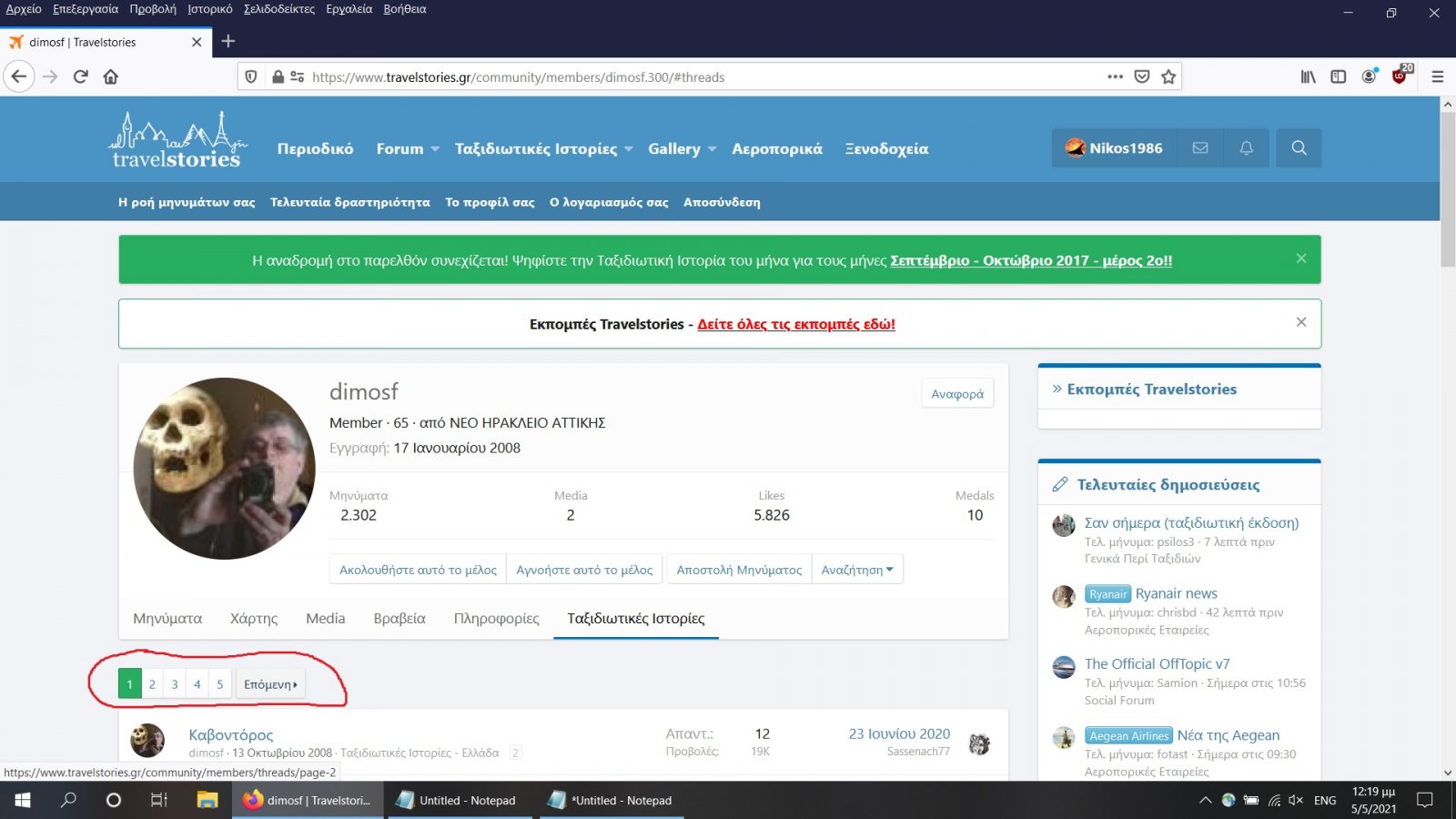Reload the page with the refresh icon
Screen dimensions: 1456x819
(81, 76)
